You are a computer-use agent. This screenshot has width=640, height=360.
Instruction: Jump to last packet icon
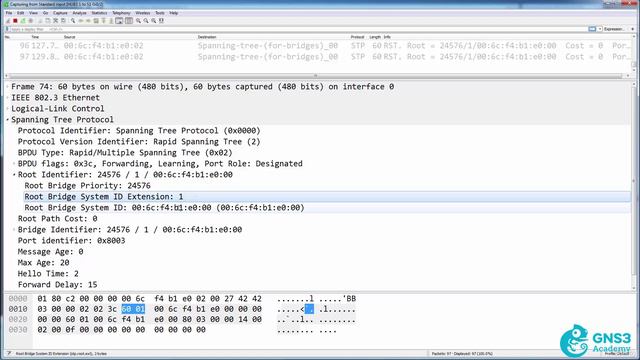point(111,20)
